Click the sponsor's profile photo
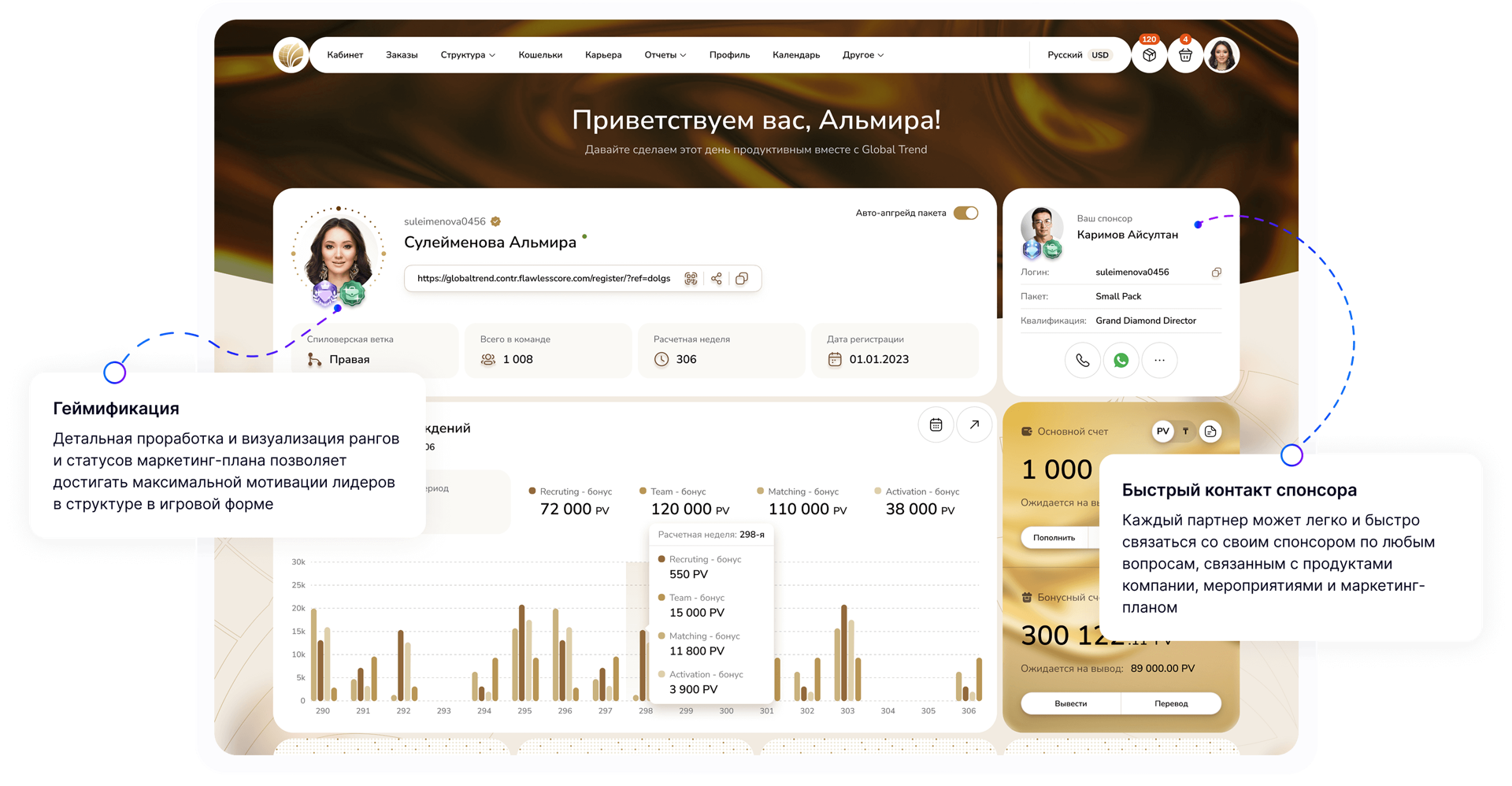The image size is (1512, 786). (1042, 228)
